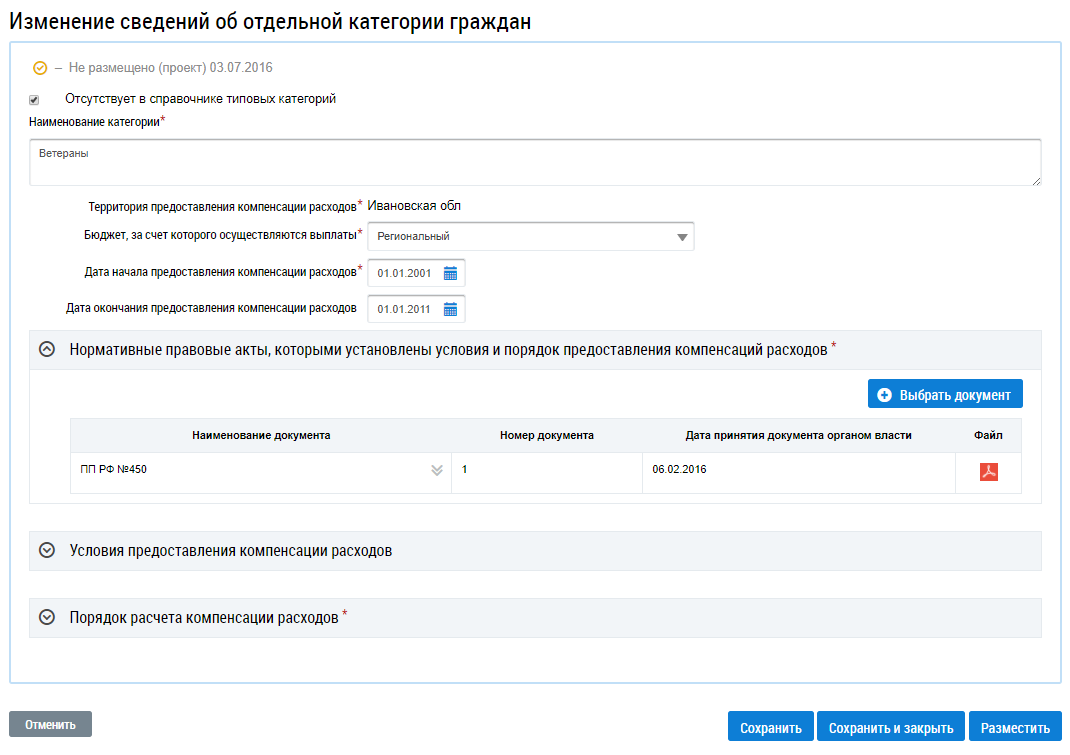Expand Условия предоставления компенсации расходов section
Screen dimensions: 1070x755
point(46,551)
